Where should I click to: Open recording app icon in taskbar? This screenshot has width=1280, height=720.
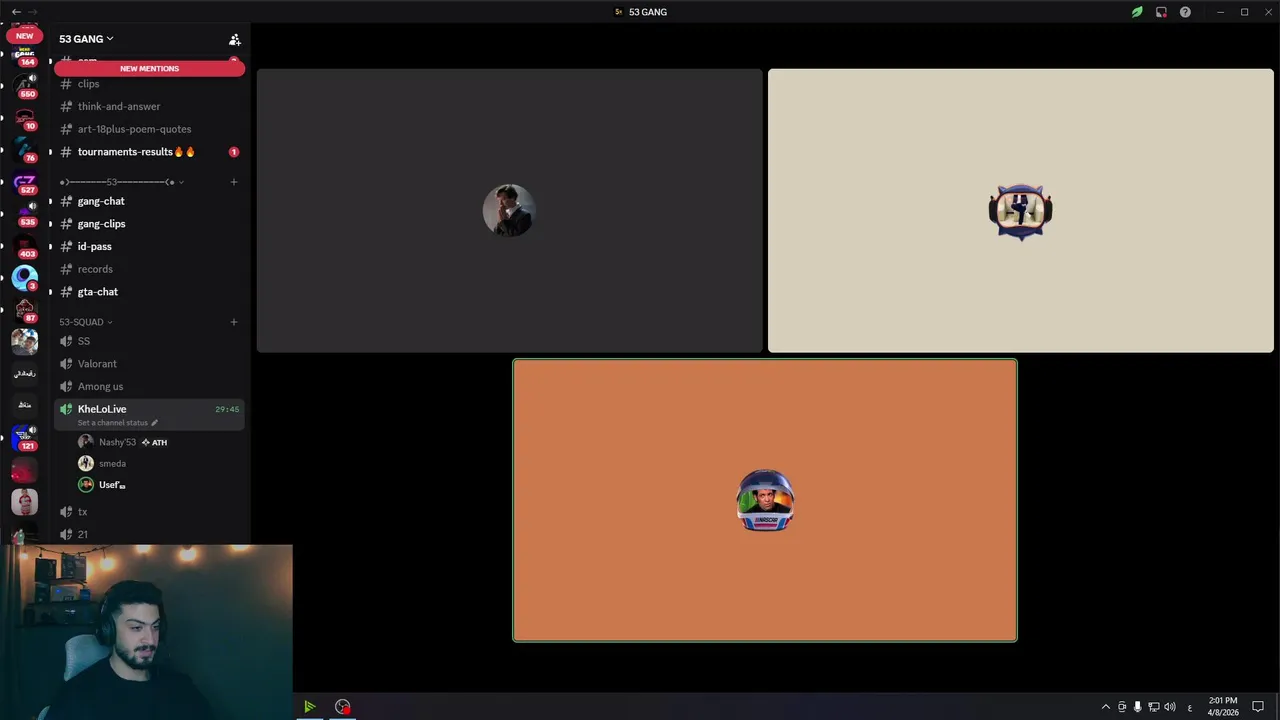(343, 707)
